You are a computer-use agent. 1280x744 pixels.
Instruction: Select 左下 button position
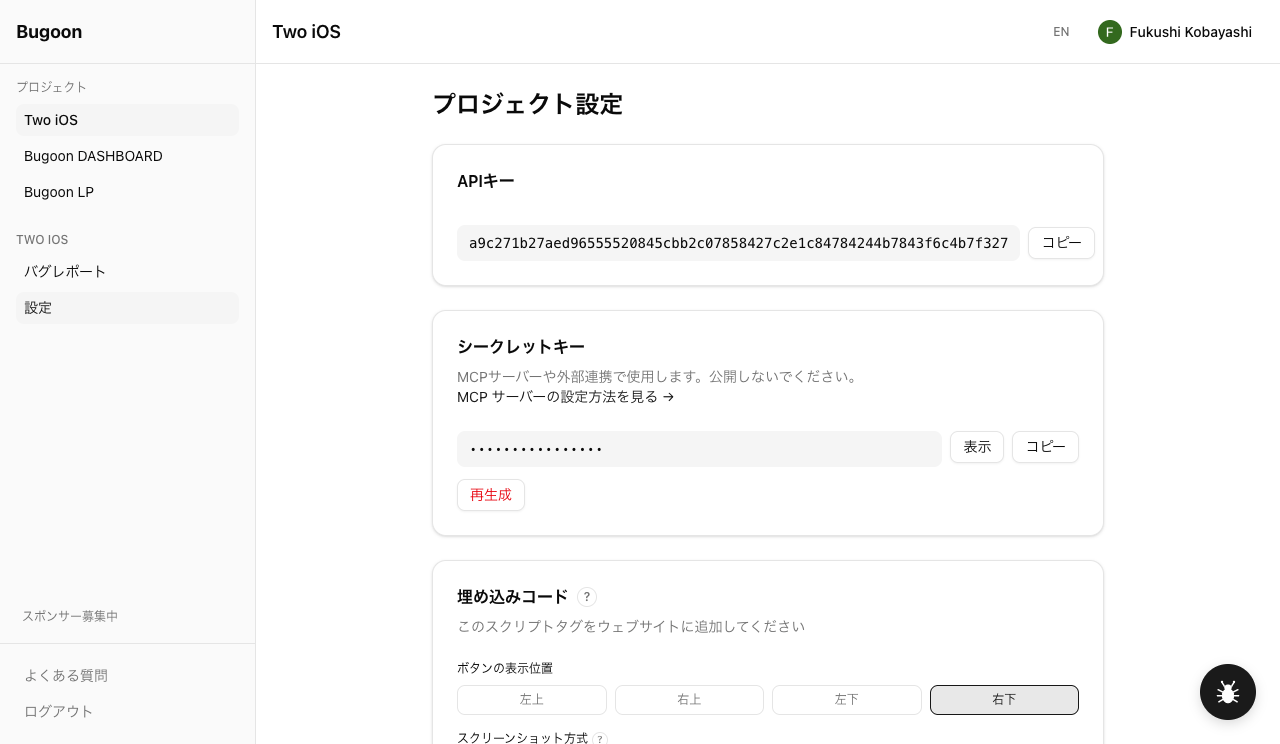[x=847, y=700]
